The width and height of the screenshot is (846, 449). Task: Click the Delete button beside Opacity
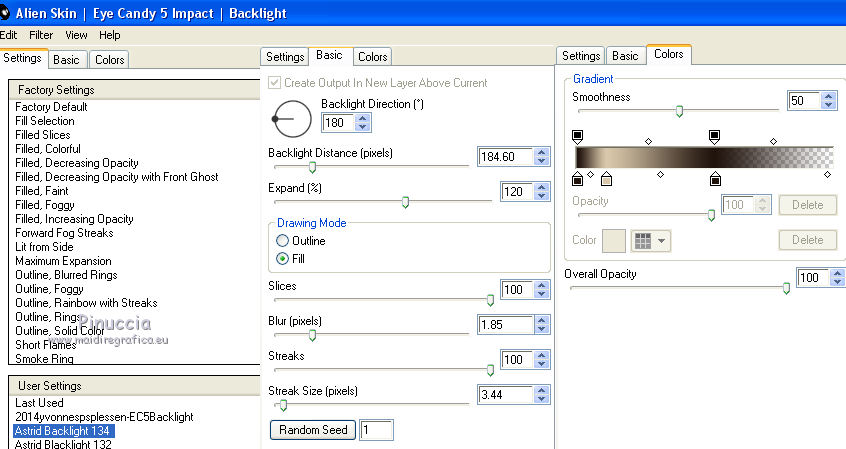[808, 205]
